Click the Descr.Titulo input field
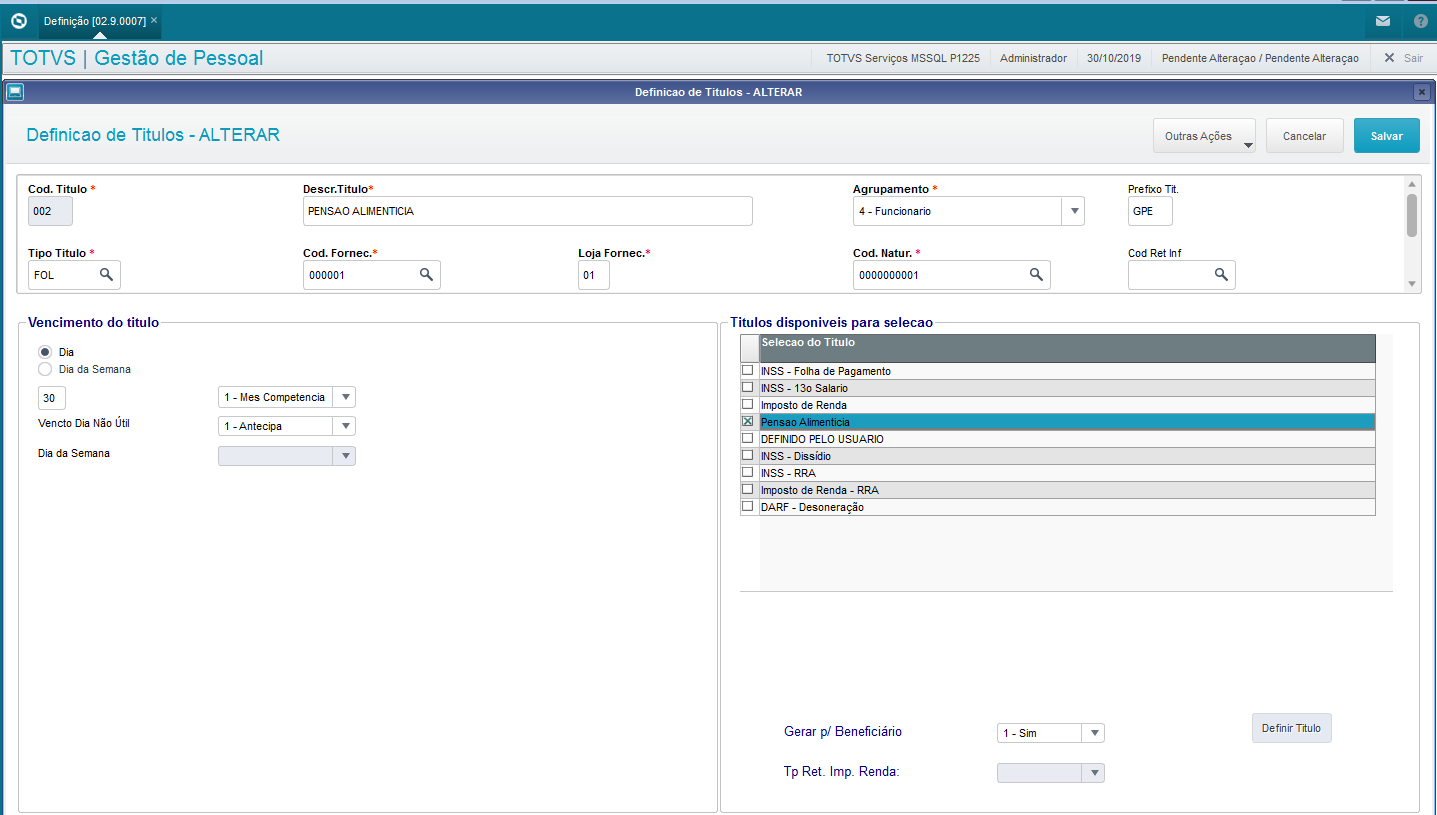1437x815 pixels. point(527,211)
